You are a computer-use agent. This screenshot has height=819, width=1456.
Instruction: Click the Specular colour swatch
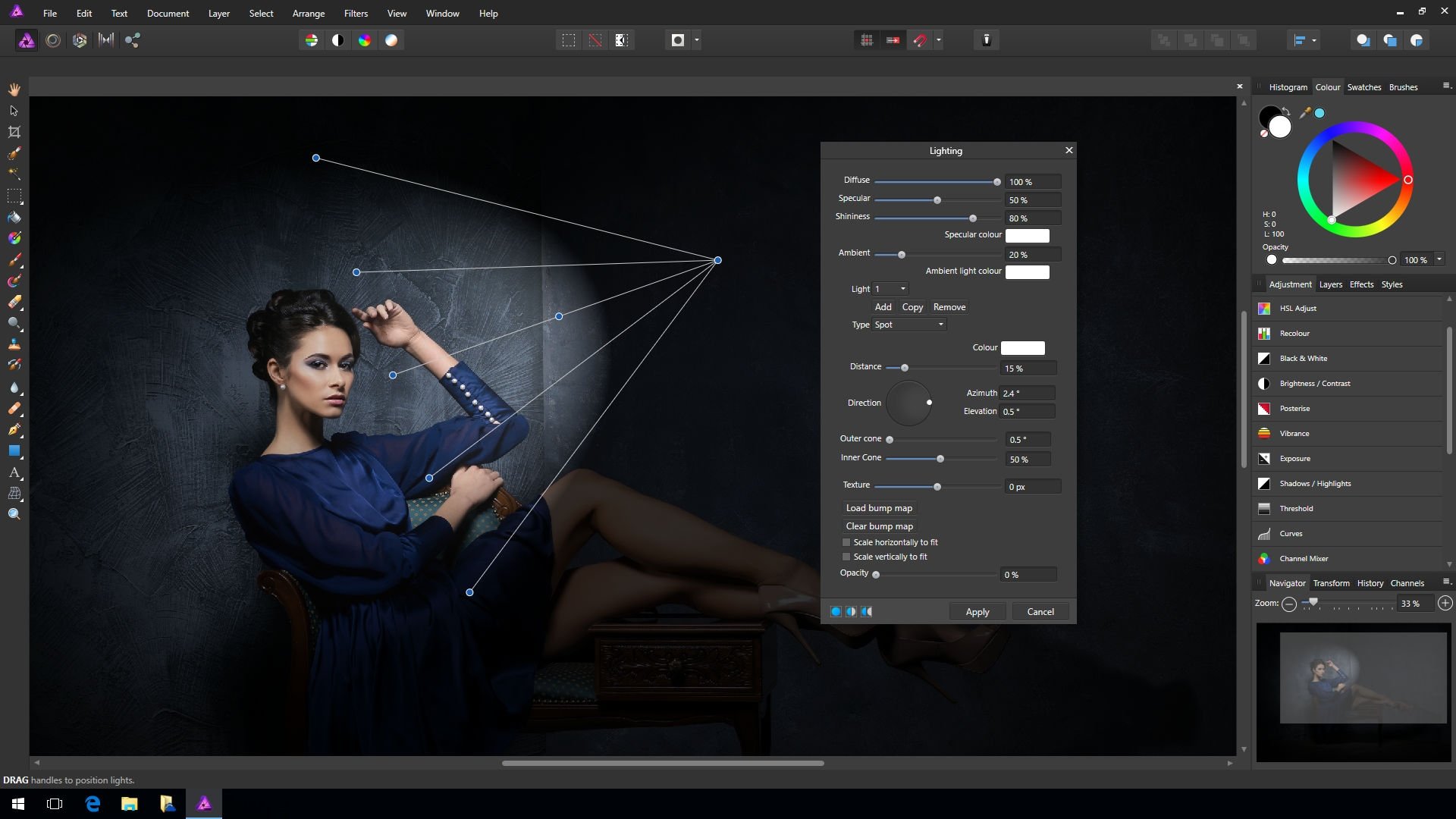1027,234
